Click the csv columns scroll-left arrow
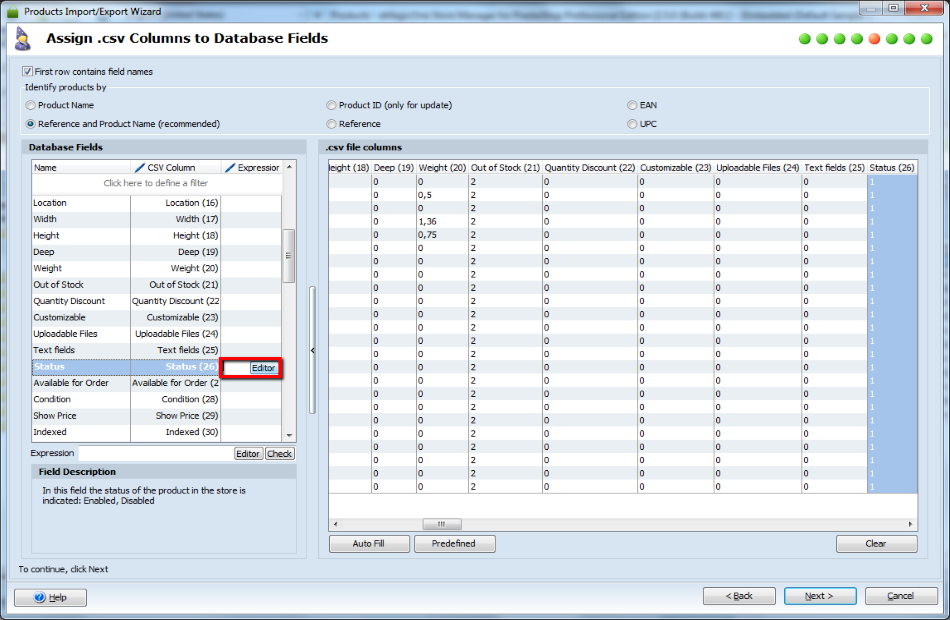 coord(336,524)
